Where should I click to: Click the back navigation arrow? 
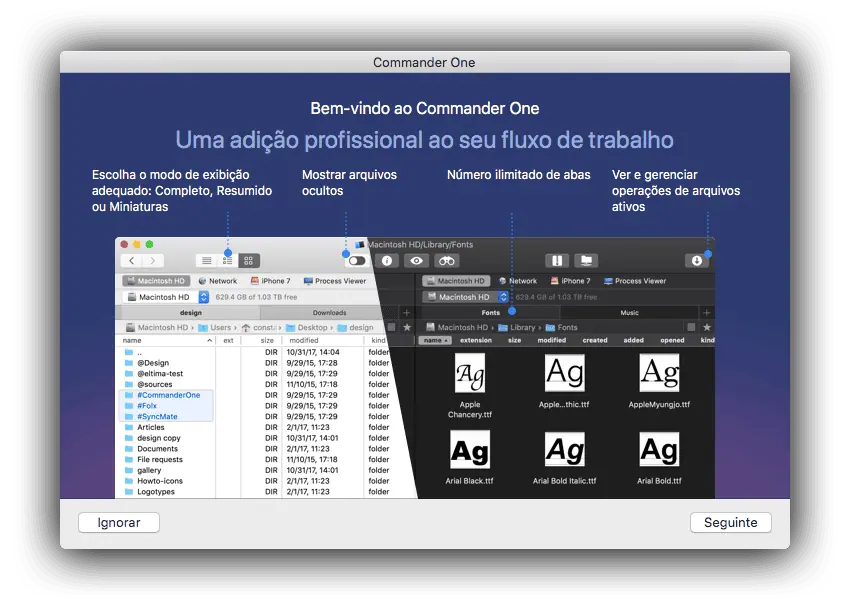[132, 261]
